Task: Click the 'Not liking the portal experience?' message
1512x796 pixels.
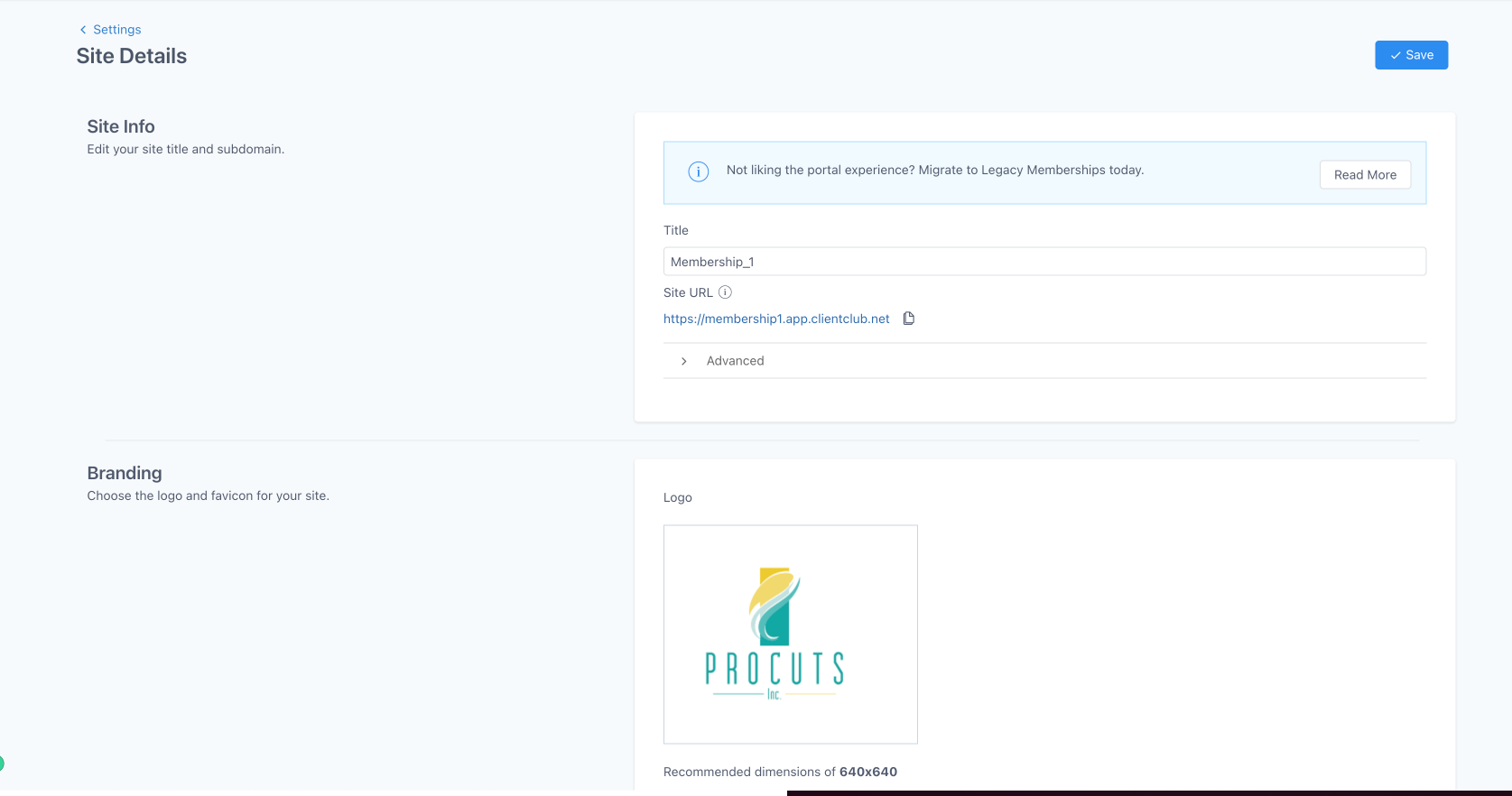Action: (x=935, y=170)
